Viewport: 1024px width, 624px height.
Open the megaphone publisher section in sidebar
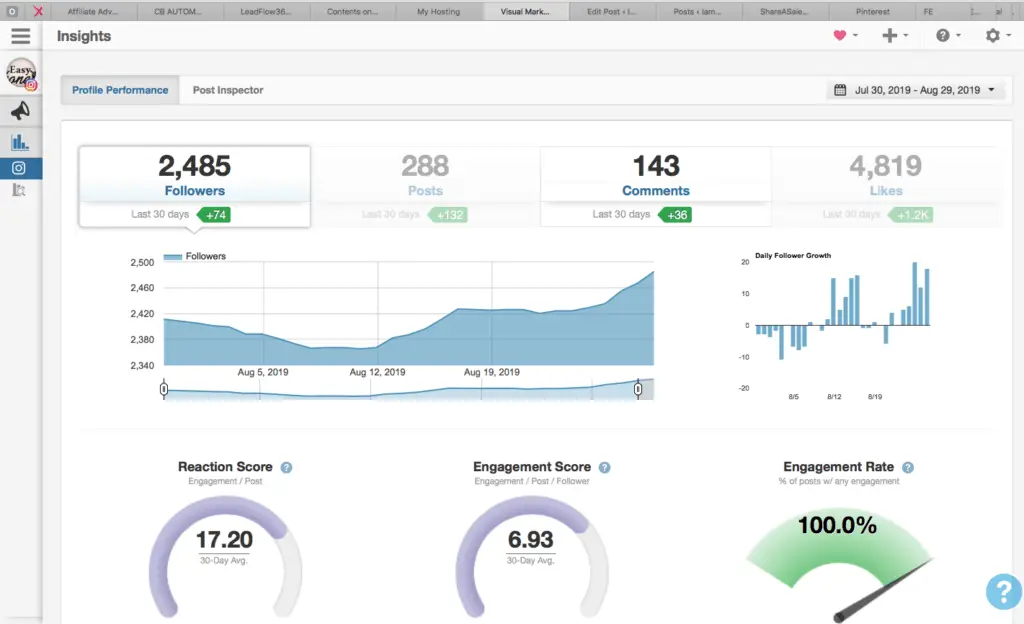tap(20, 111)
